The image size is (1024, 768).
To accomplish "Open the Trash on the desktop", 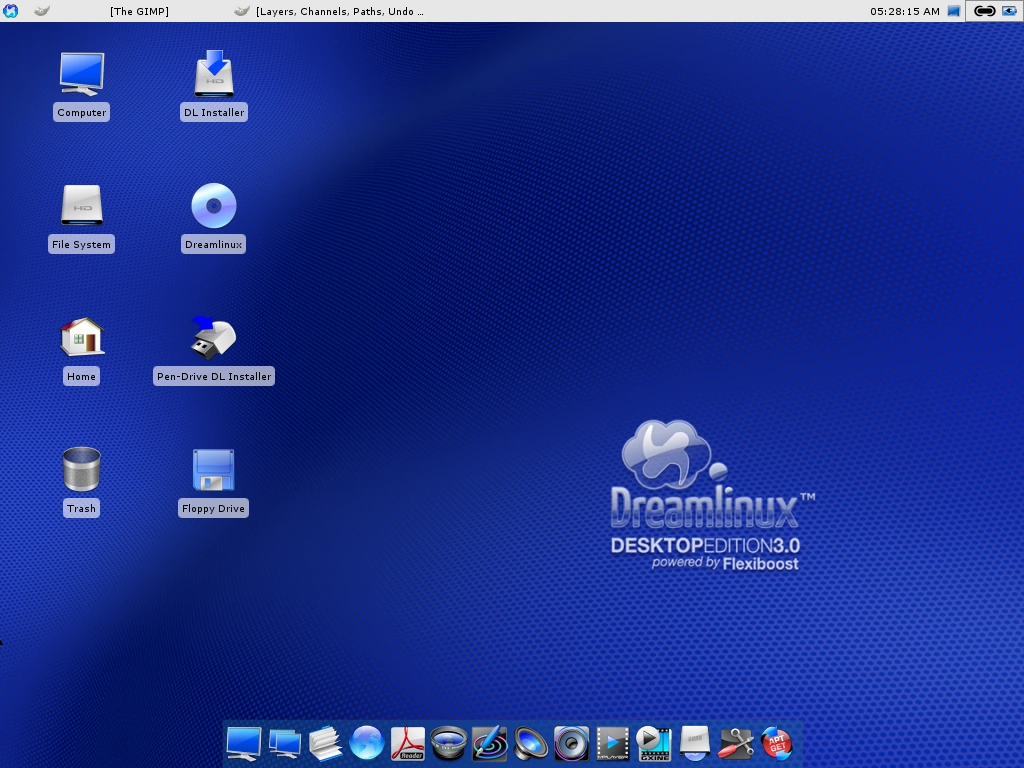I will (81, 470).
